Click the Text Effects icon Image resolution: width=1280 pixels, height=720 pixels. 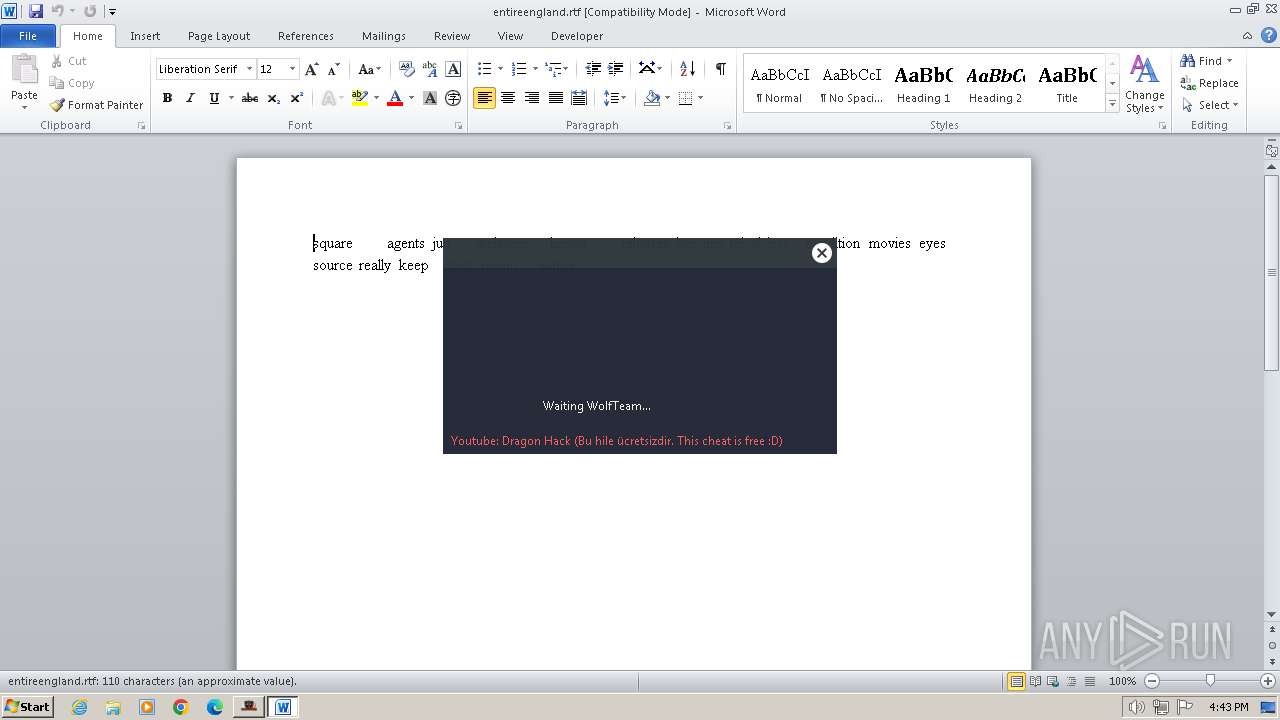coord(327,98)
